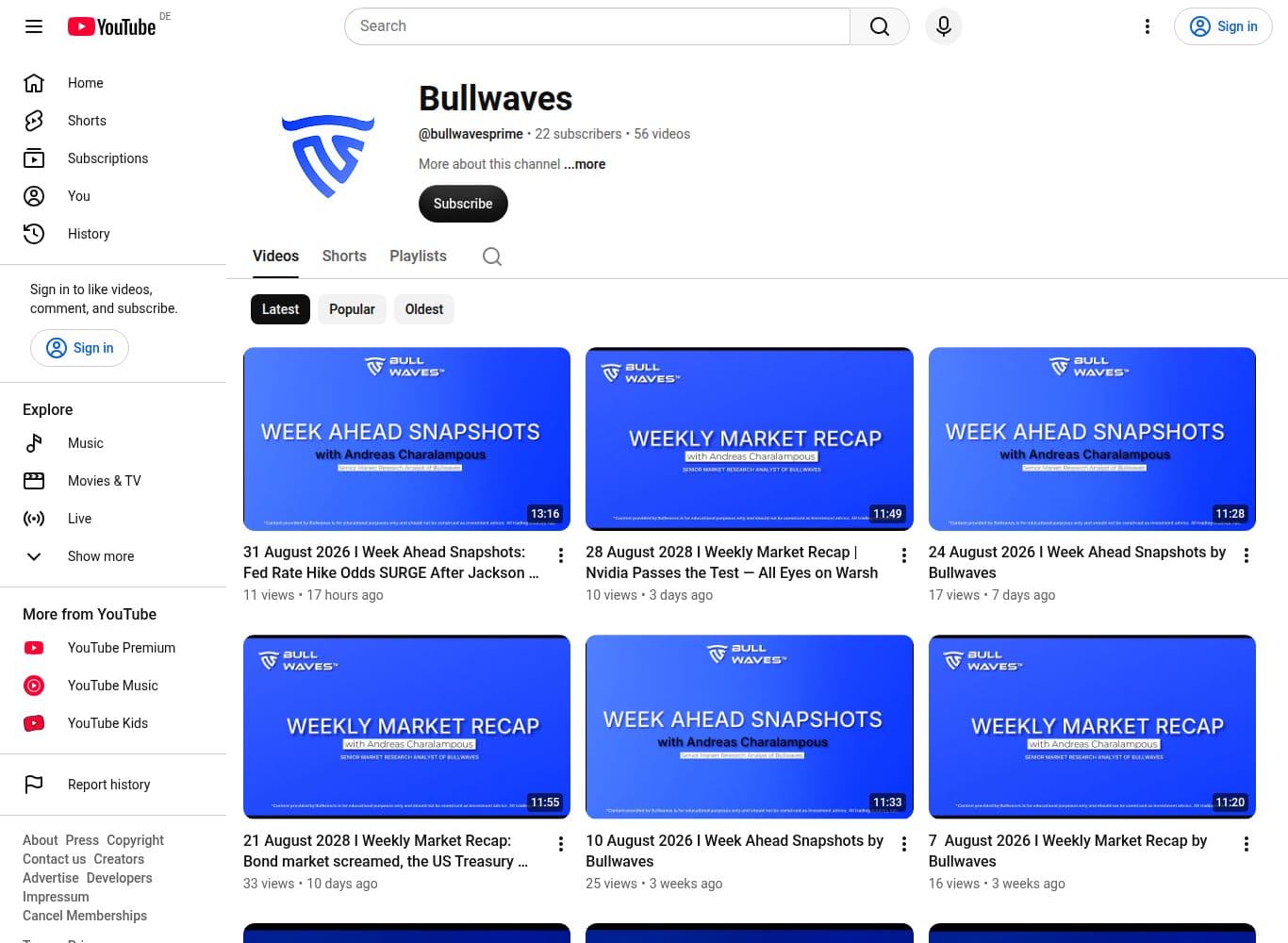Open the You section
Screen dimensions: 1288x943
point(113,196)
